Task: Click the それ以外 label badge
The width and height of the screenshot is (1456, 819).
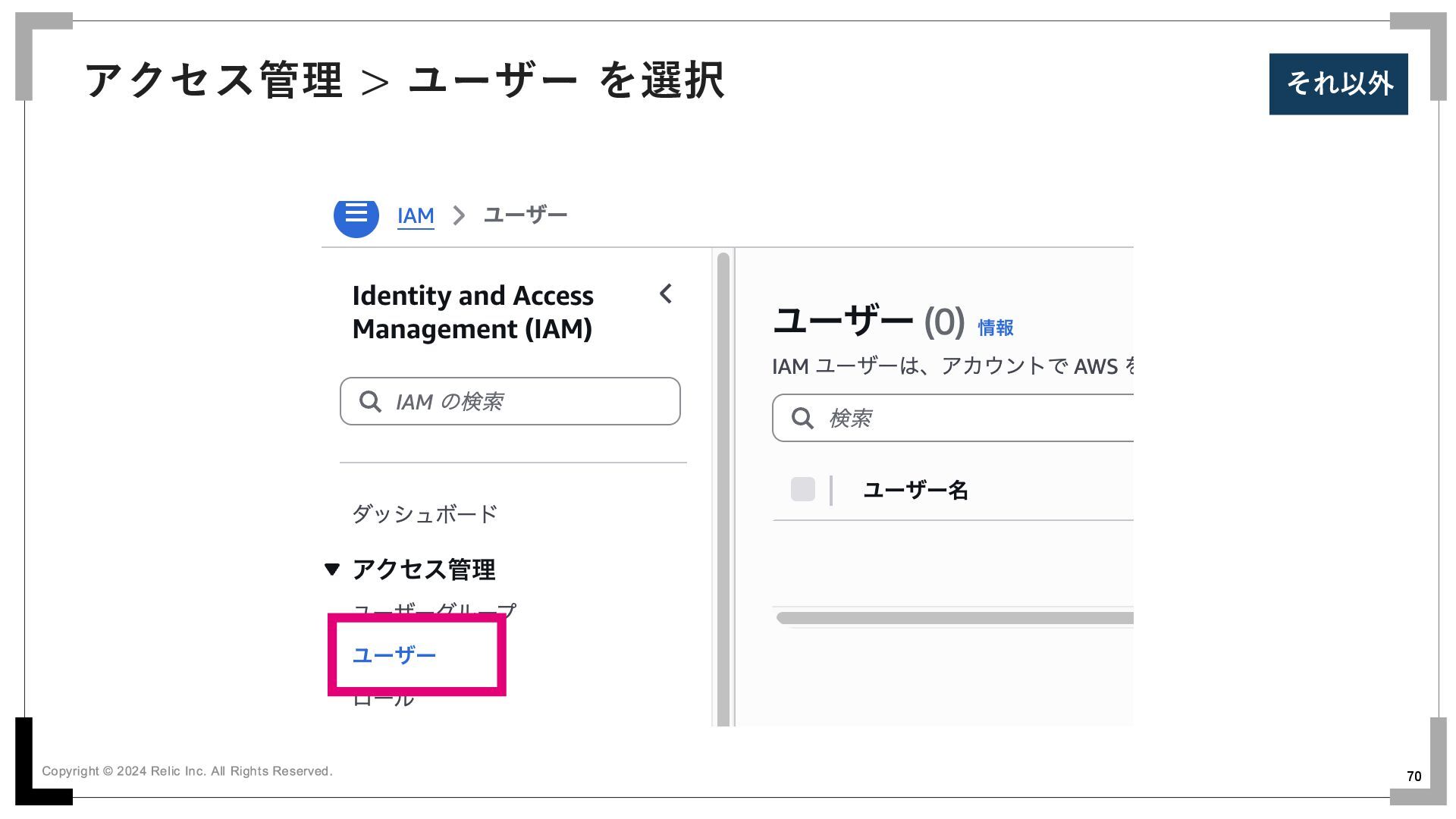Action: 1338,84
